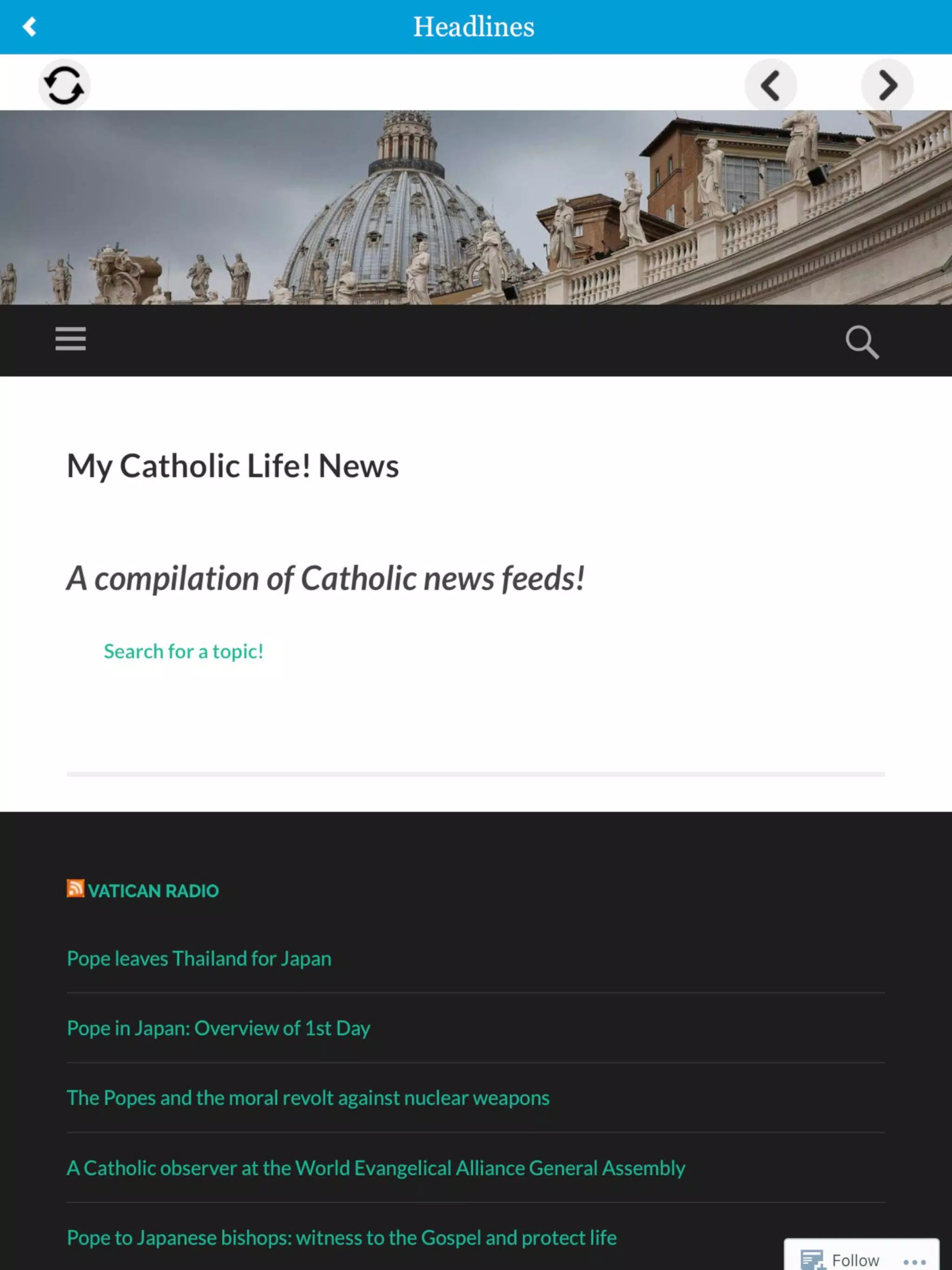This screenshot has width=952, height=1270.
Task: Open 'Pope leaves Thailand for Japan' article
Action: [198, 958]
